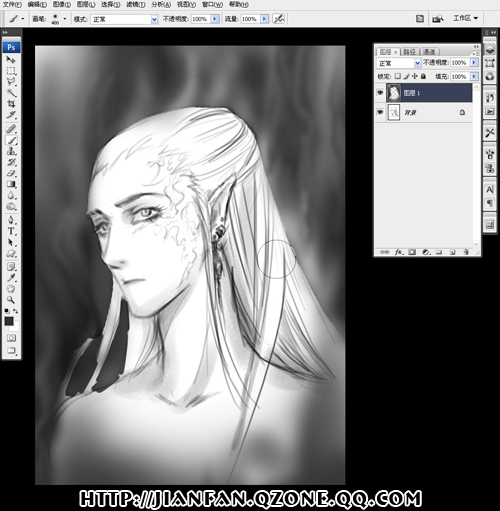Hide Layer 1 with eye icon
The image size is (500, 511).
pos(380,92)
